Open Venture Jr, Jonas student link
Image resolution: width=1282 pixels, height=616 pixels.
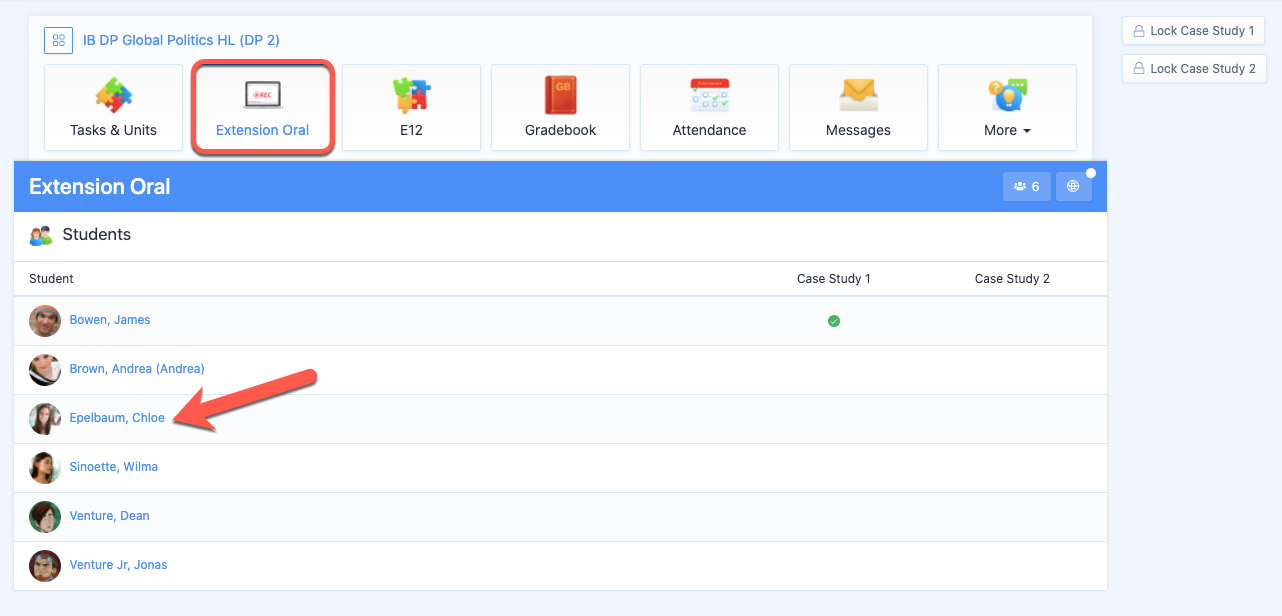coord(118,565)
